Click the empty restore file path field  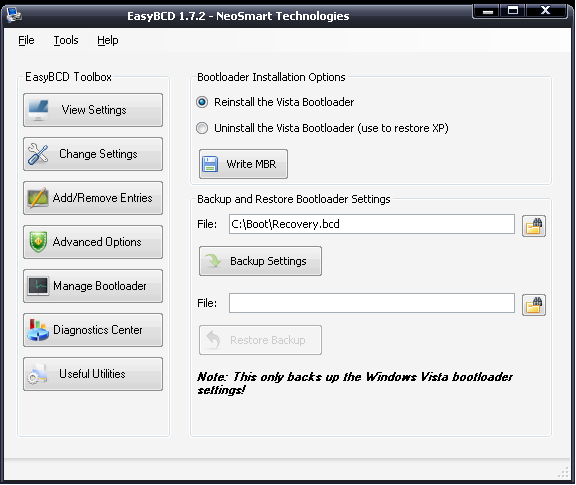coord(372,303)
